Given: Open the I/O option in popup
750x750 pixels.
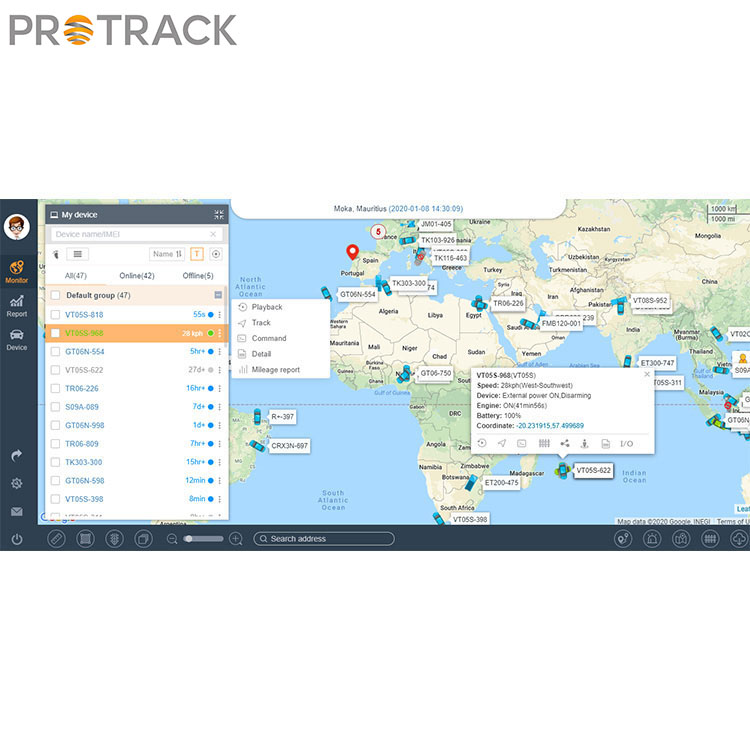Looking at the screenshot, I should click(x=627, y=444).
